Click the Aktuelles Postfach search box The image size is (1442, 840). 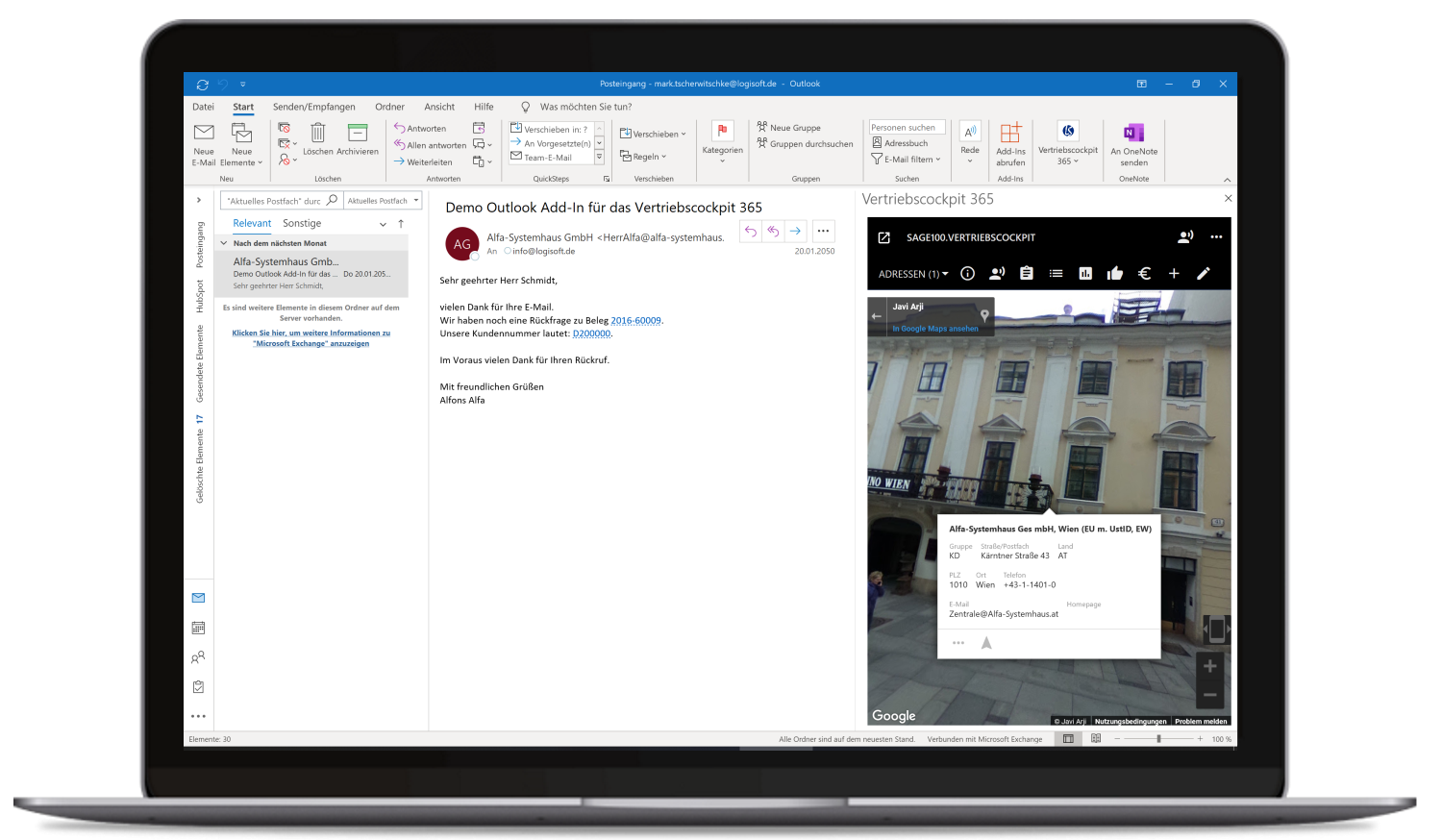tap(281, 201)
